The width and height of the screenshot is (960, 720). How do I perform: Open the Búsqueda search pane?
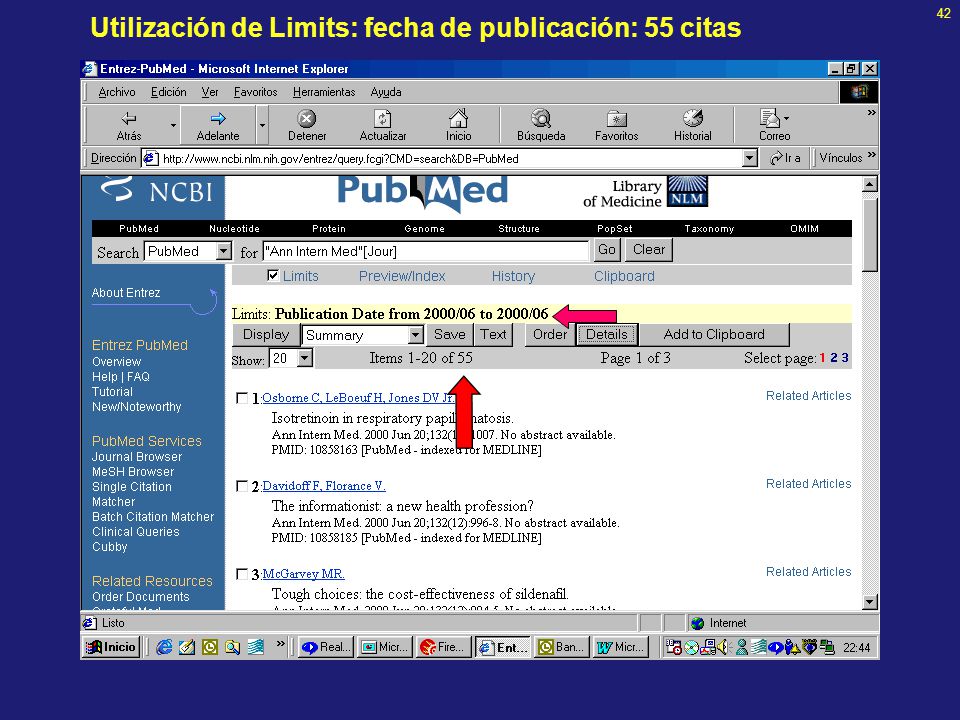pyautogui.click(x=541, y=126)
